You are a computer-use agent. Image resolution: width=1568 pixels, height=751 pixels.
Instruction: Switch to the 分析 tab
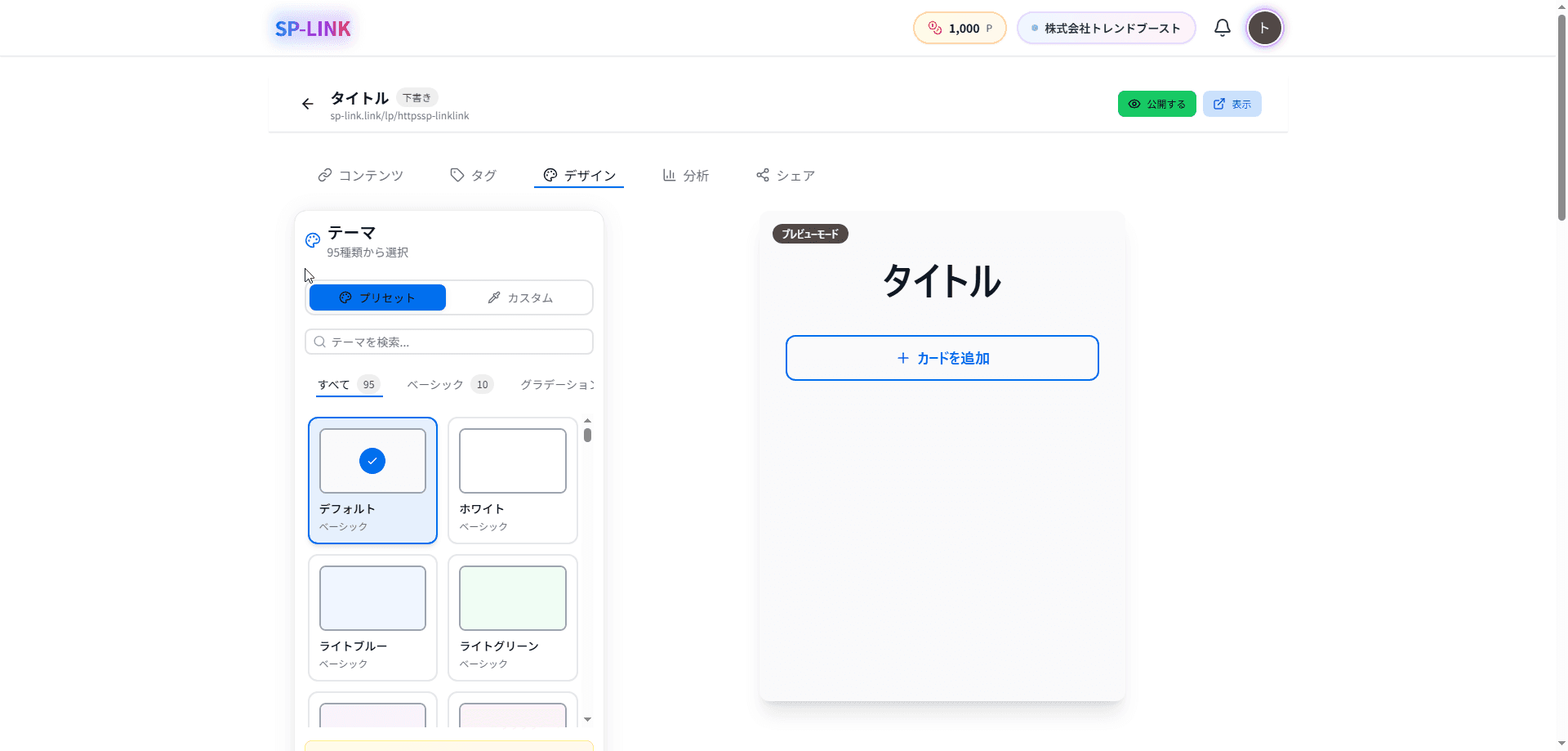point(686,175)
